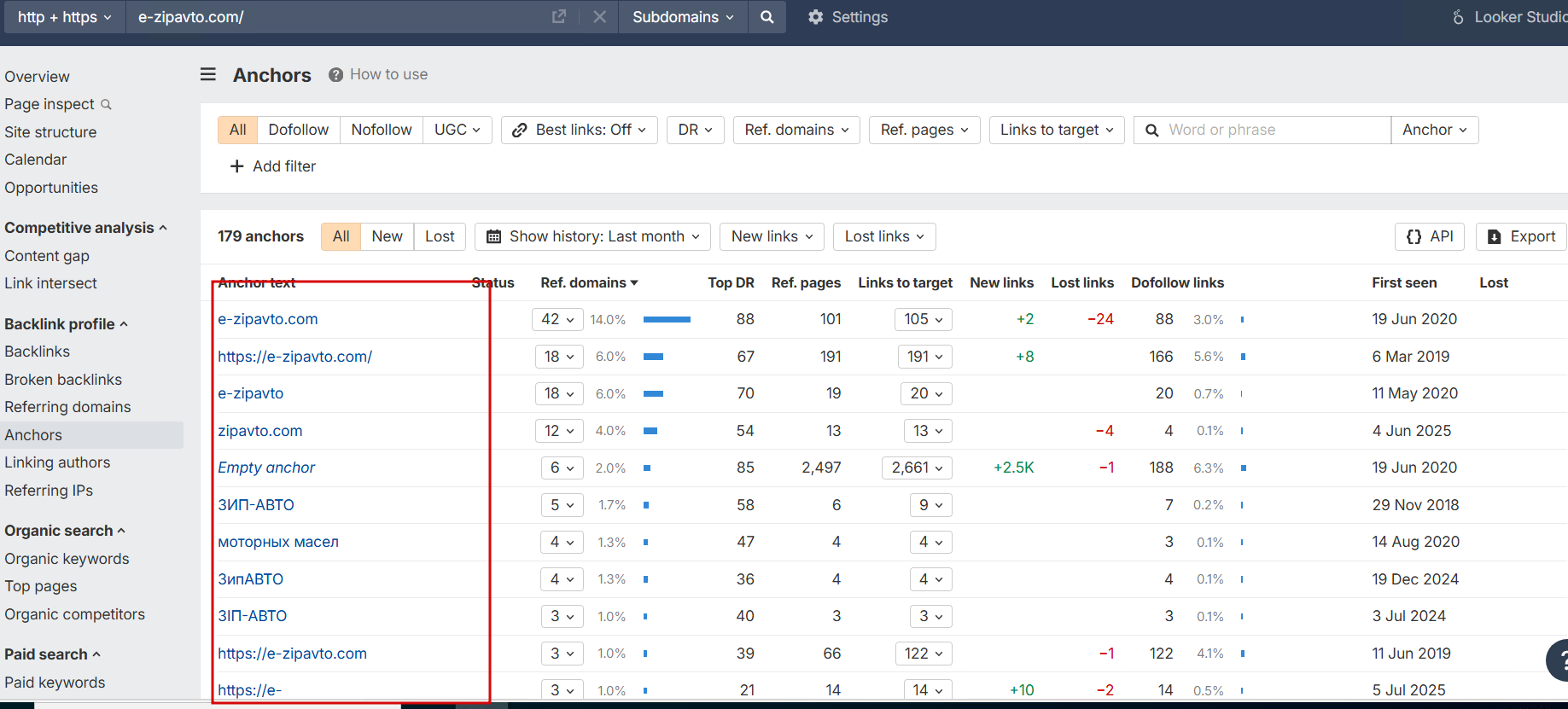Open Show history: Last month dropdown

593,236
